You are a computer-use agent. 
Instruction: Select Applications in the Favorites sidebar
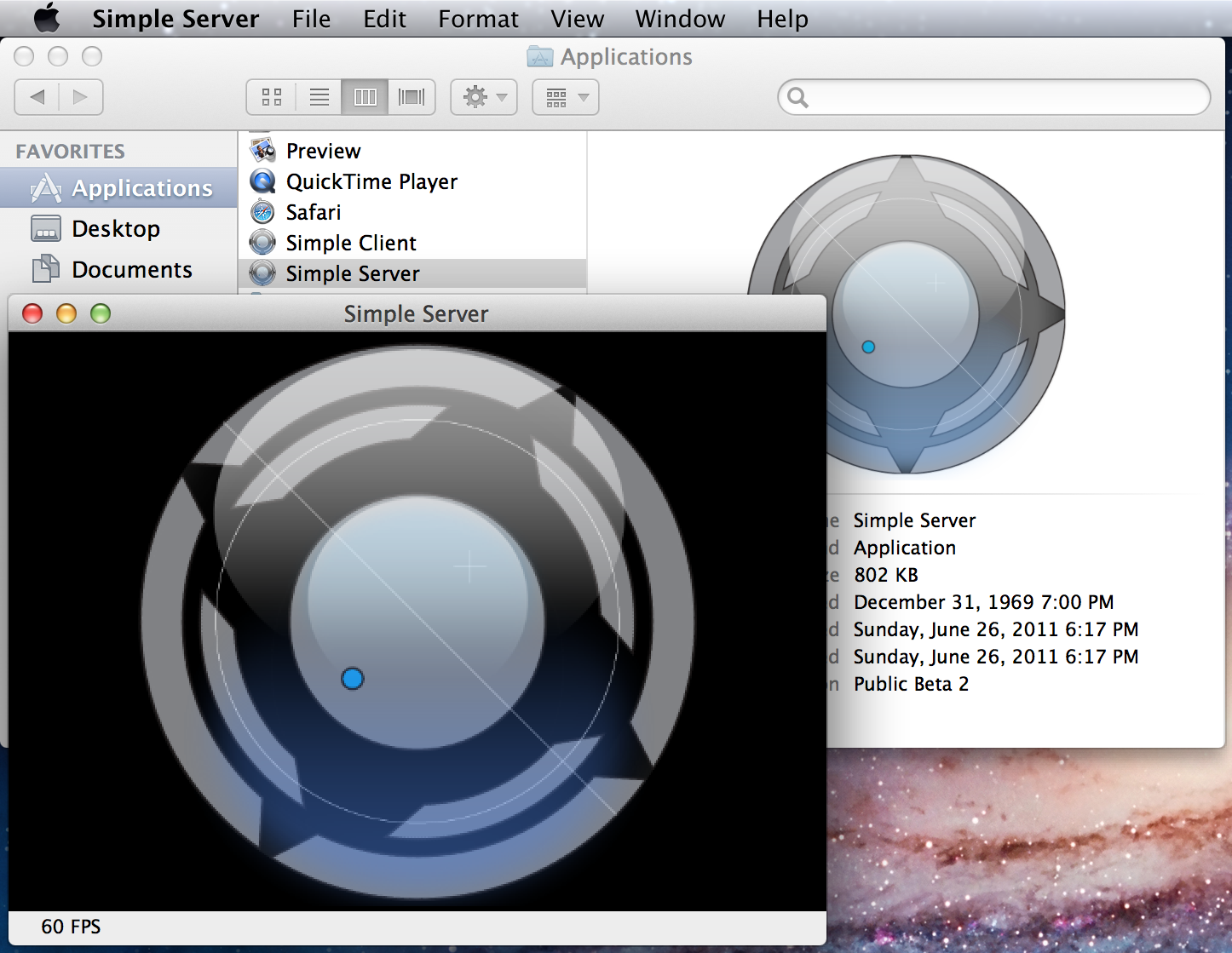[118, 187]
